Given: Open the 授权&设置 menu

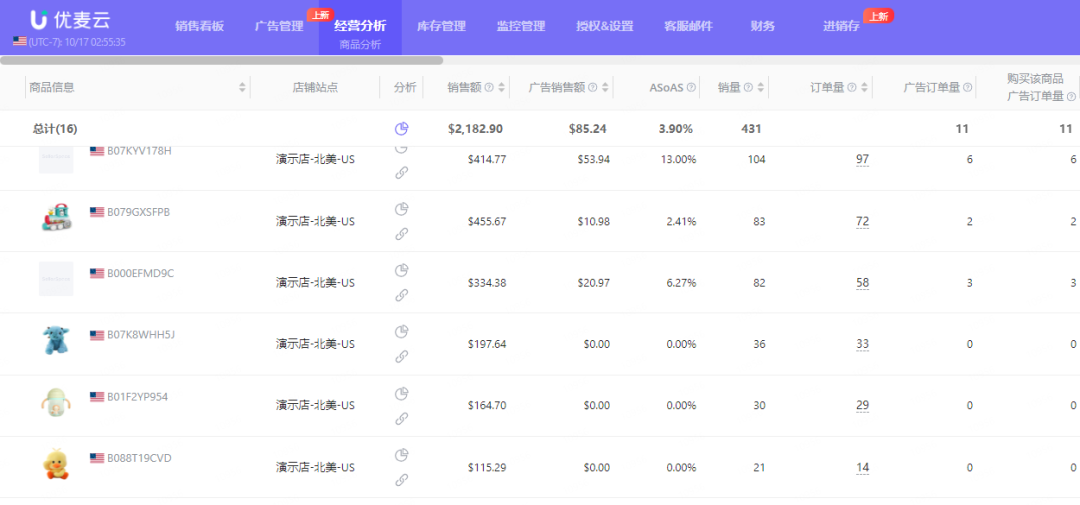Looking at the screenshot, I should click(x=605, y=26).
